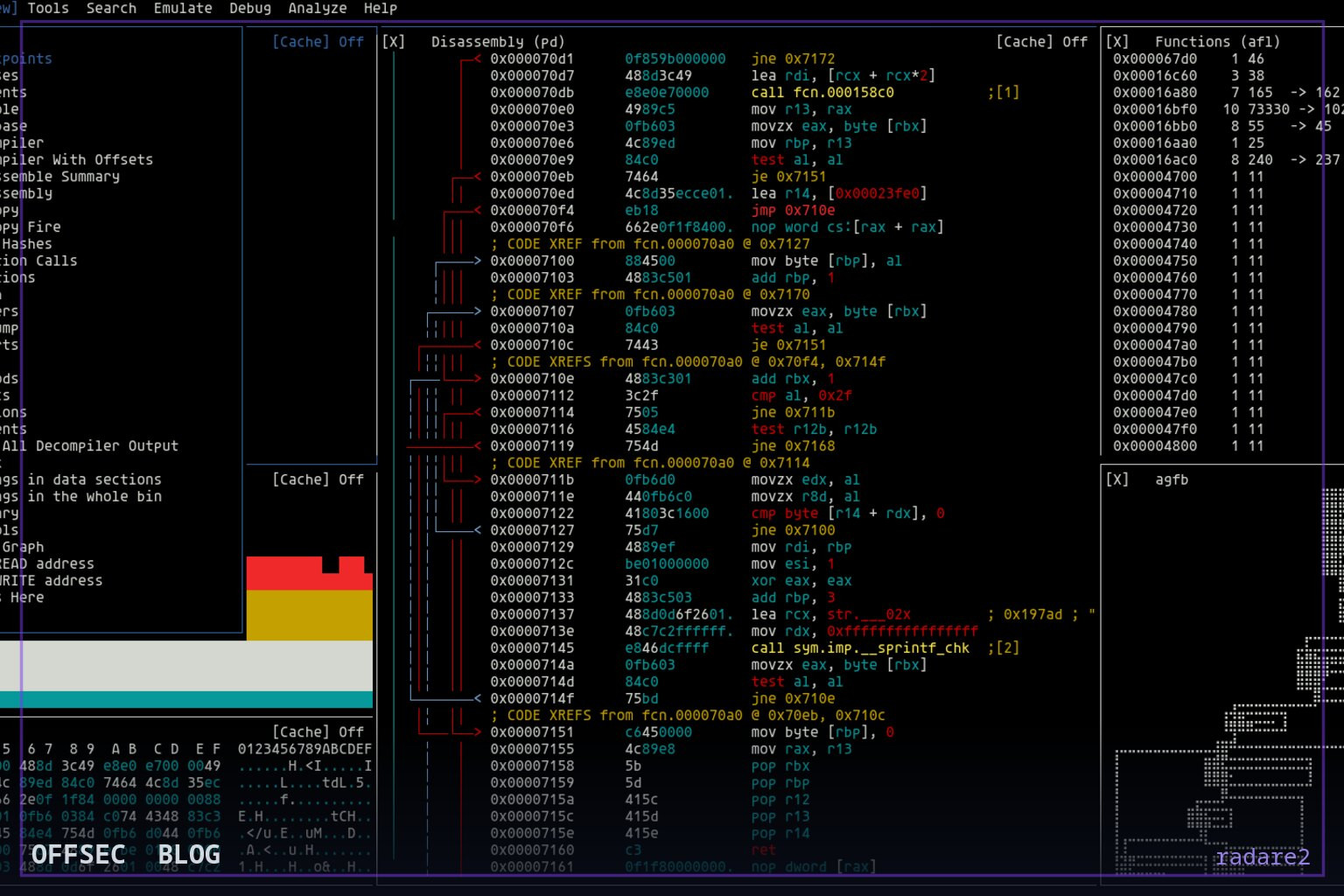This screenshot has height=896, width=1344.
Task: Select function 0x00004700 in Functions list
Action: click(x=1155, y=177)
